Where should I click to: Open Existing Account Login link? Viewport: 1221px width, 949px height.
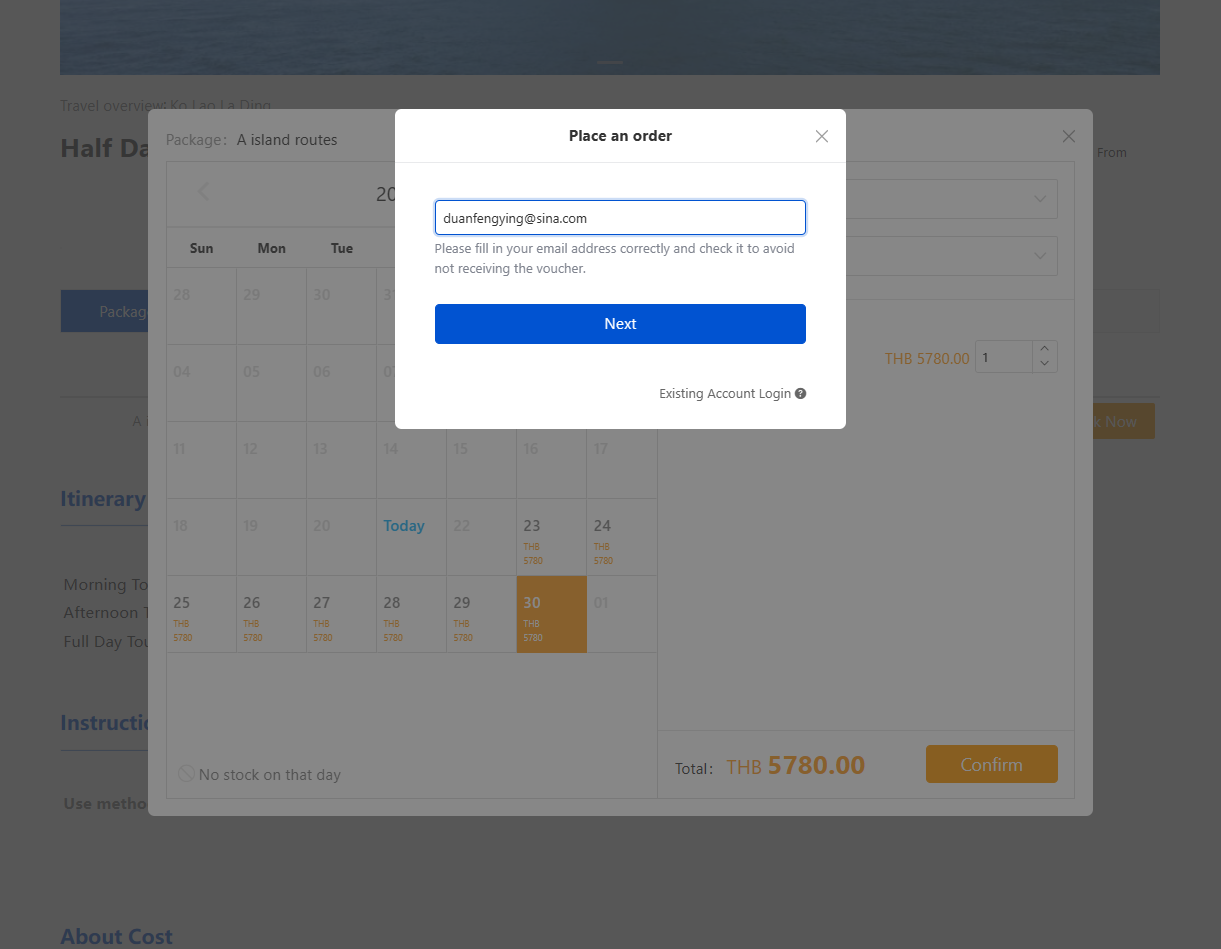click(x=724, y=394)
